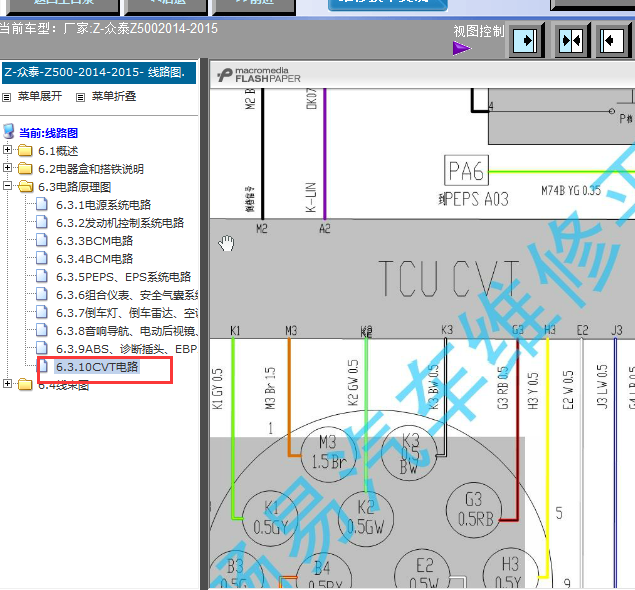
Task: Click the page icon for 6.3.4BCM电路
Action: [42, 258]
